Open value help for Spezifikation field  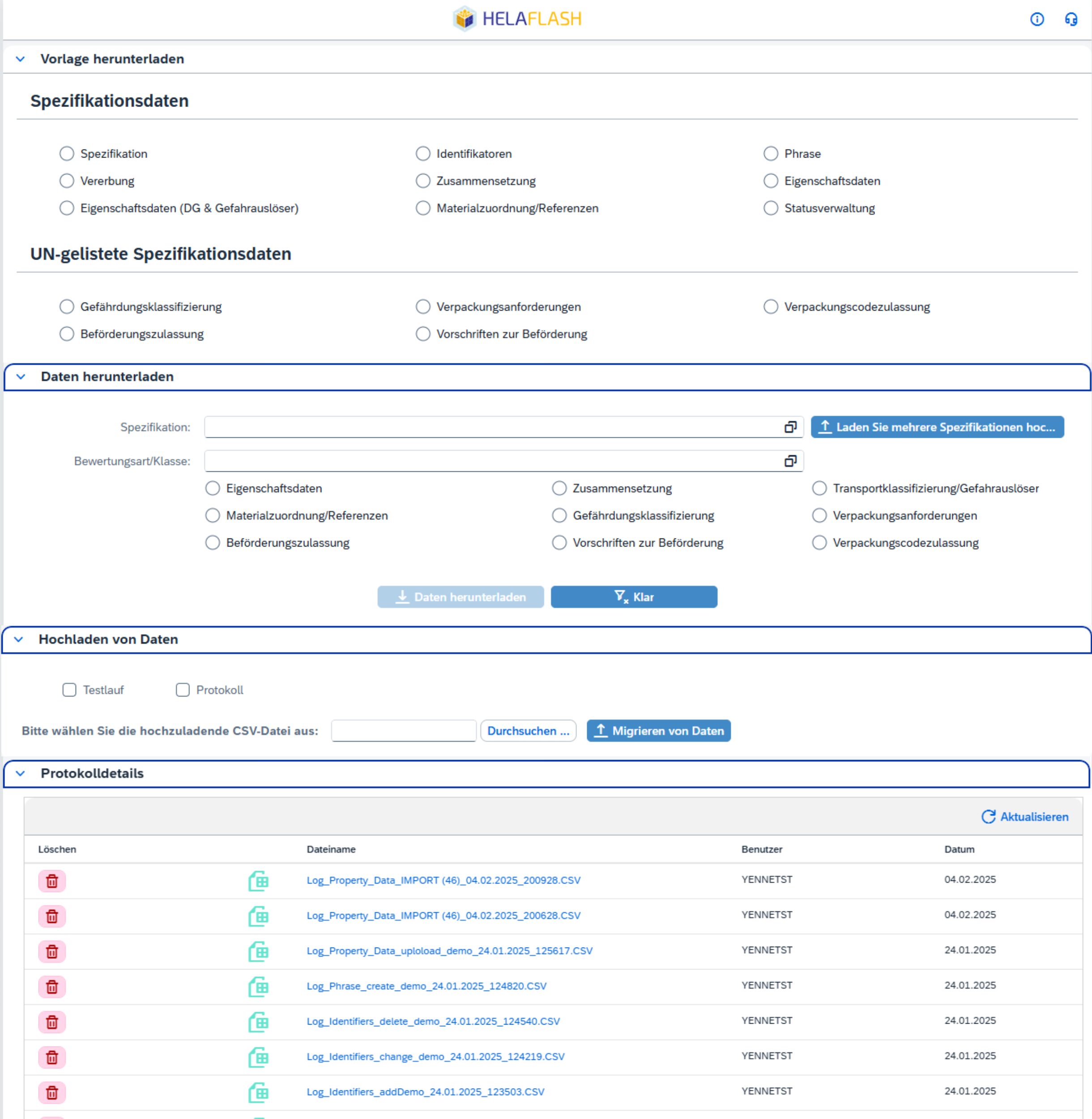point(790,427)
